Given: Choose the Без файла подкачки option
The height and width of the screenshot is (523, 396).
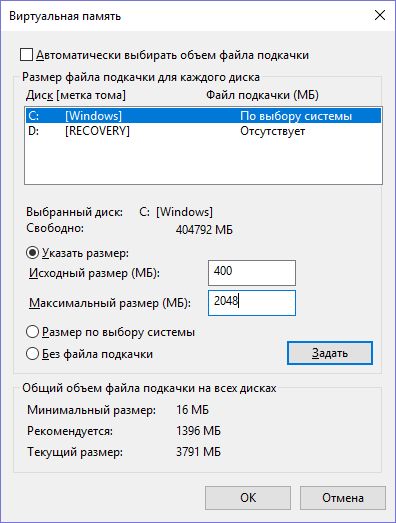Looking at the screenshot, I should [33, 354].
